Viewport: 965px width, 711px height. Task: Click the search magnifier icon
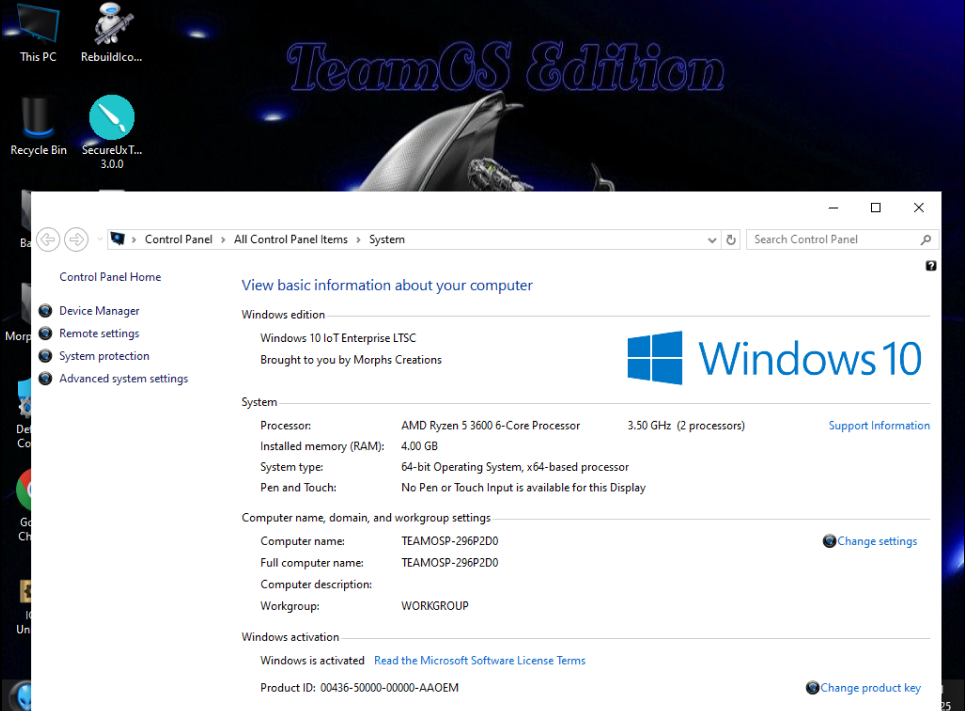pos(925,240)
